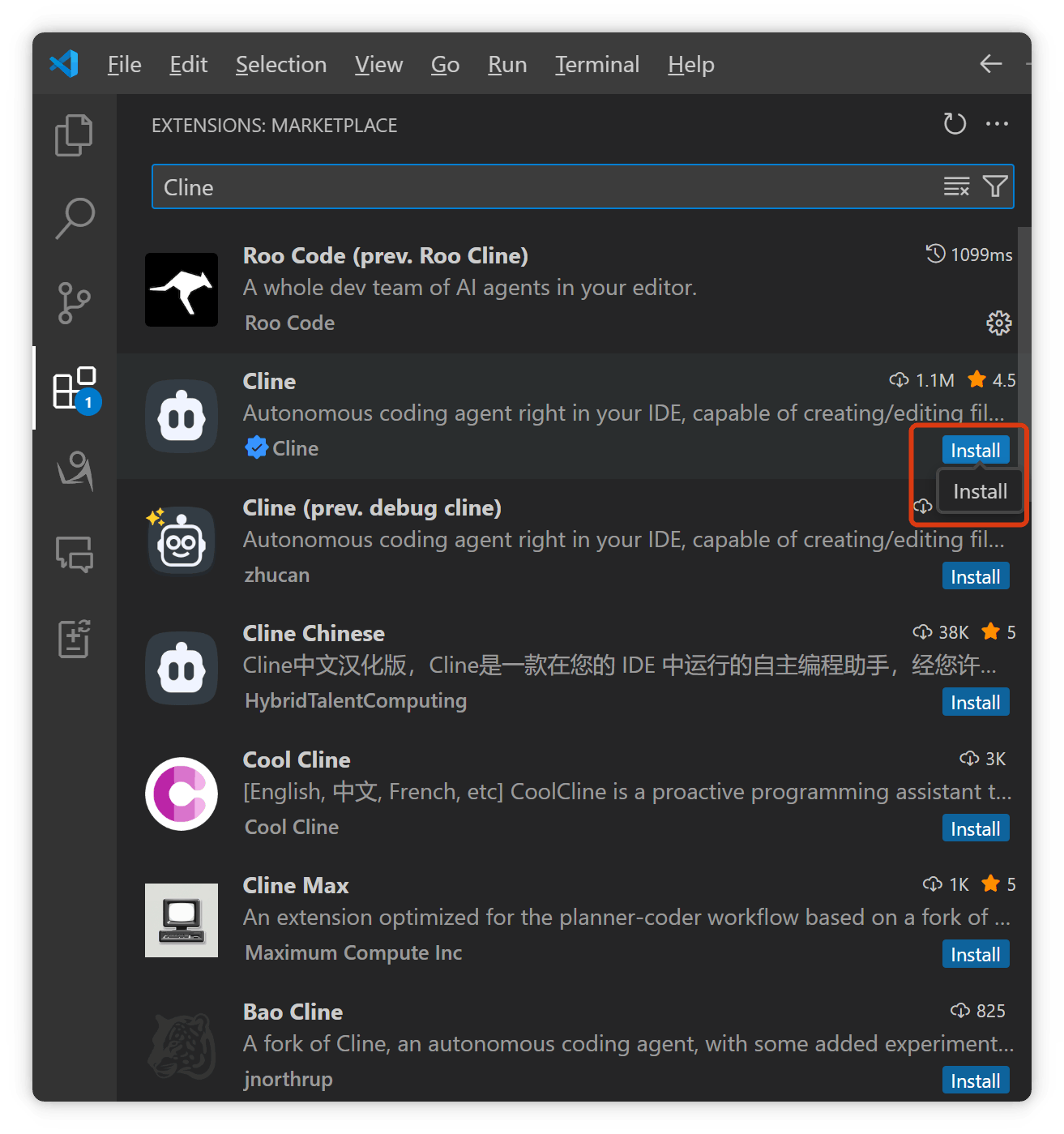Open the extension filter funnel
1064x1134 pixels.
coord(995,186)
